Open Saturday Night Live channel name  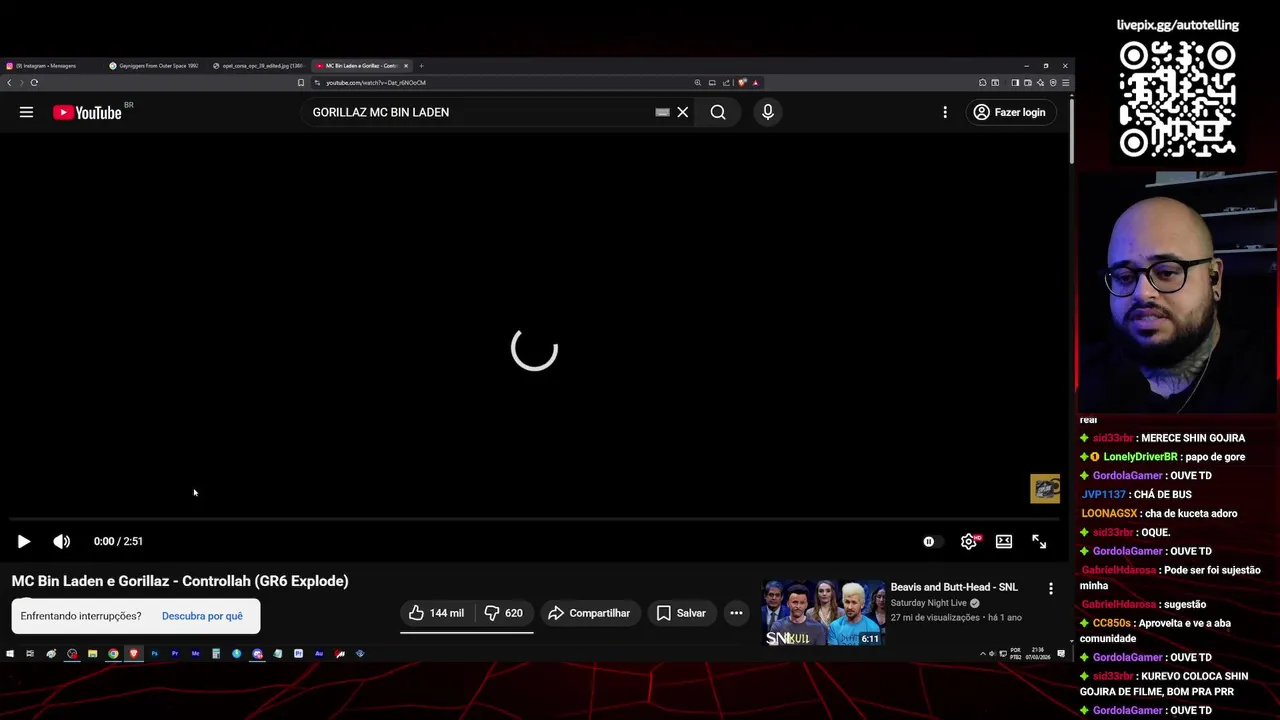point(929,603)
